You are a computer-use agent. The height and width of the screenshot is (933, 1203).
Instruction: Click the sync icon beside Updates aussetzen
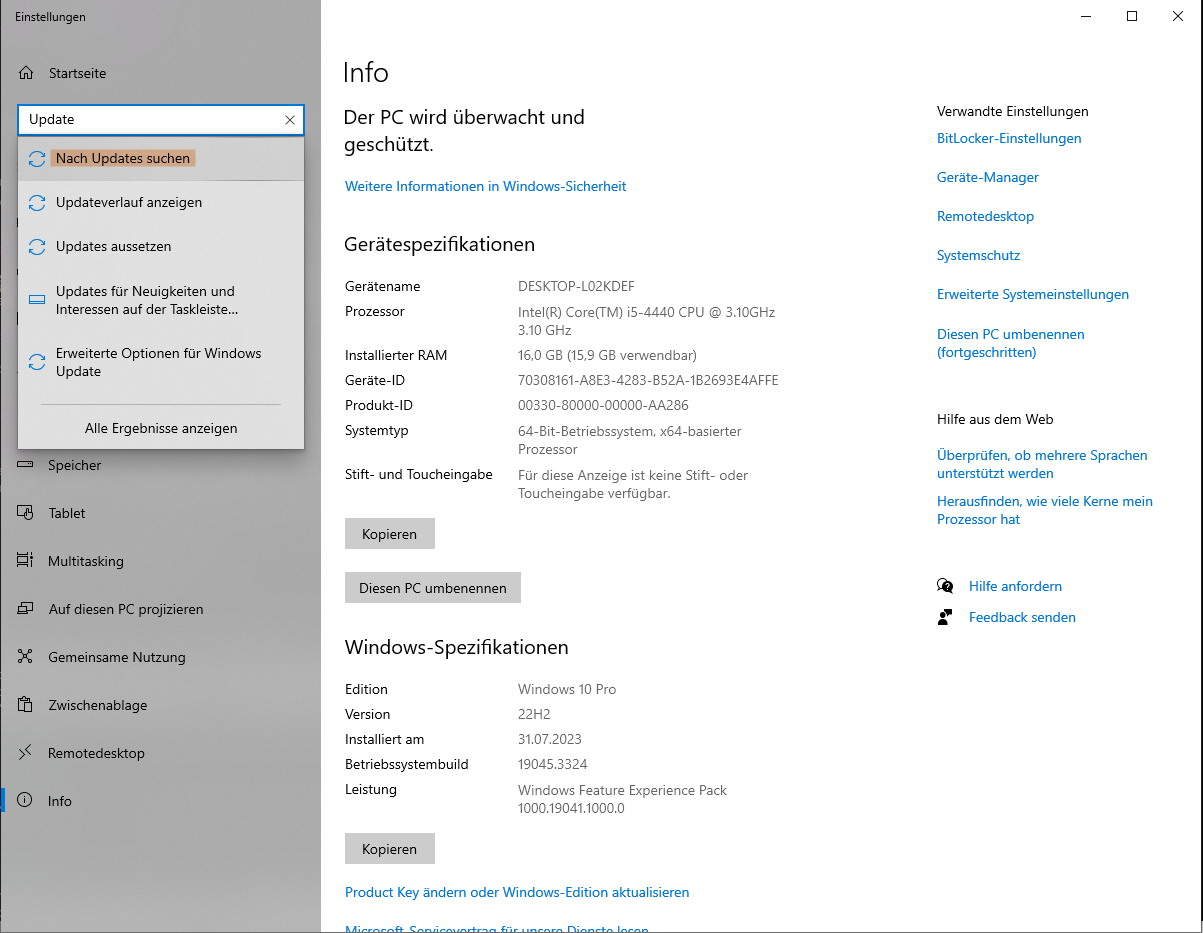click(x=37, y=247)
